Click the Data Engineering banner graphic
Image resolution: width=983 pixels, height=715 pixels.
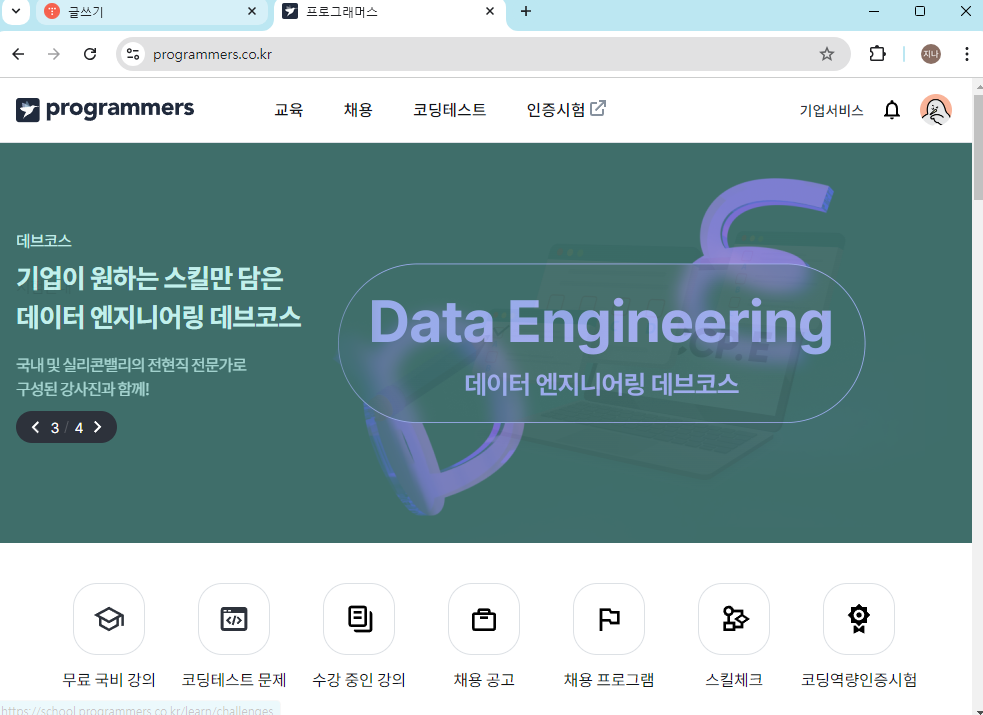click(x=601, y=343)
